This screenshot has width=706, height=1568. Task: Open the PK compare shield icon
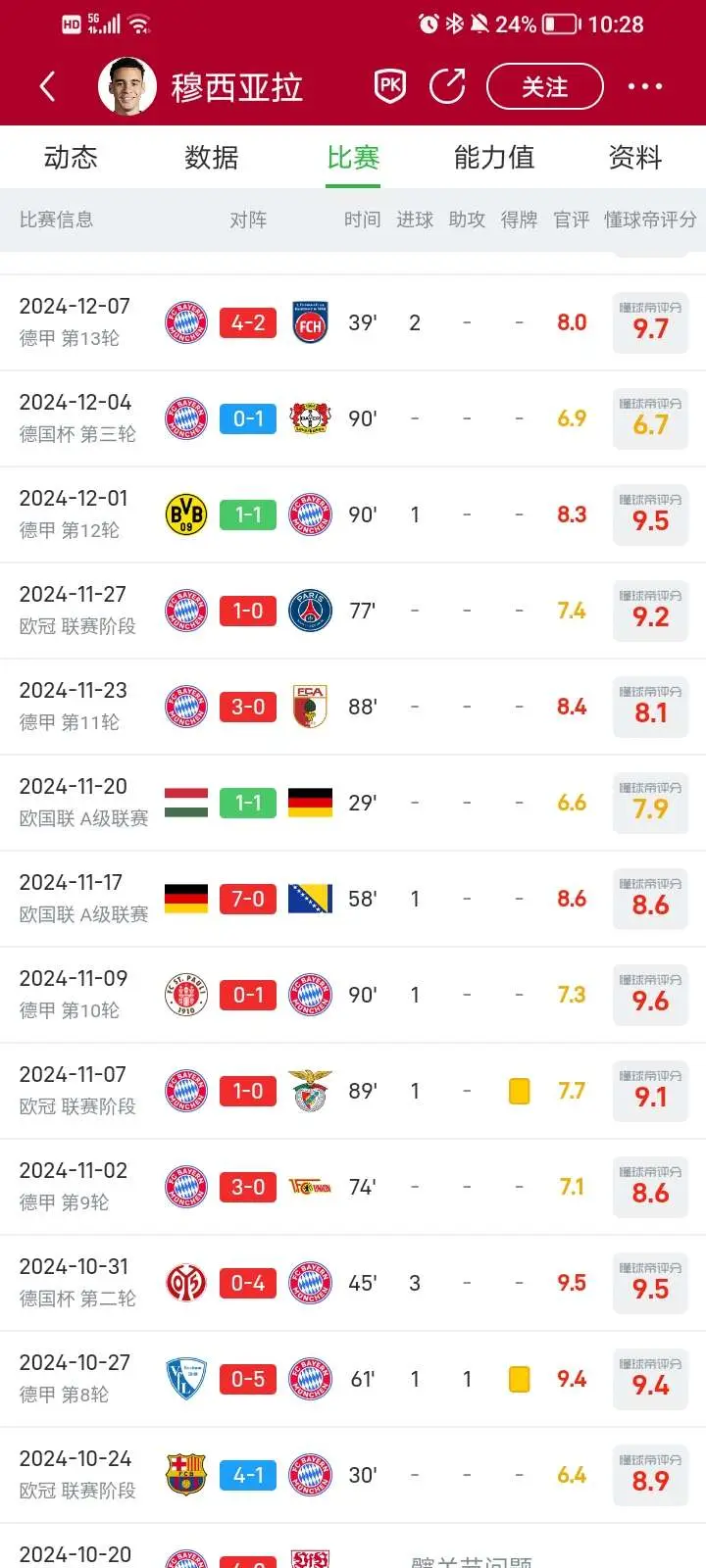click(x=390, y=86)
